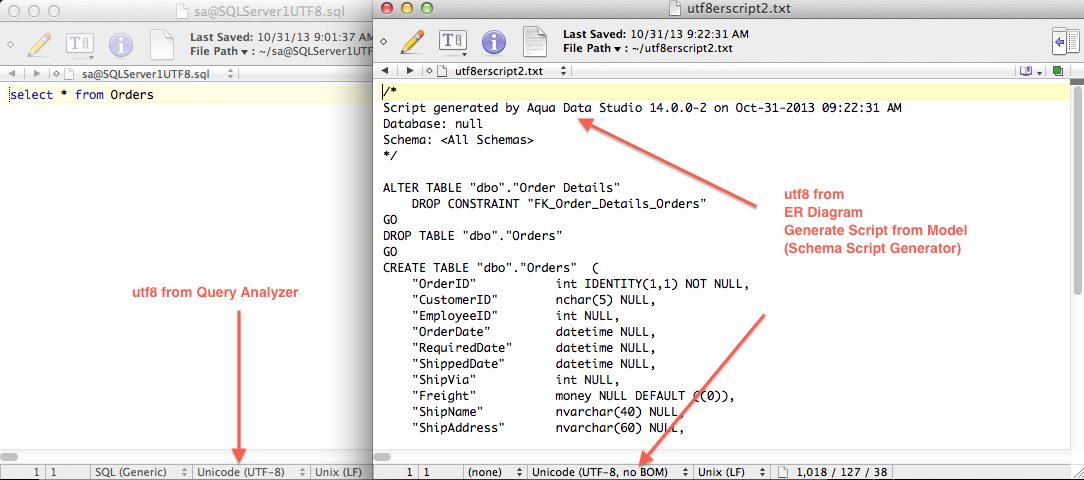Open Unix (LF) line endings popup in sa@SQLServer1UTF8.sql
Viewport: 1084px width, 480px height.
[341, 473]
